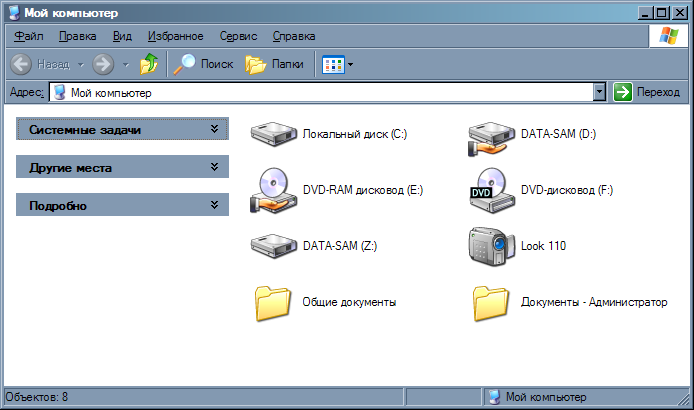Open the Файл menu
Image resolution: width=694 pixels, height=410 pixels.
tap(29, 36)
